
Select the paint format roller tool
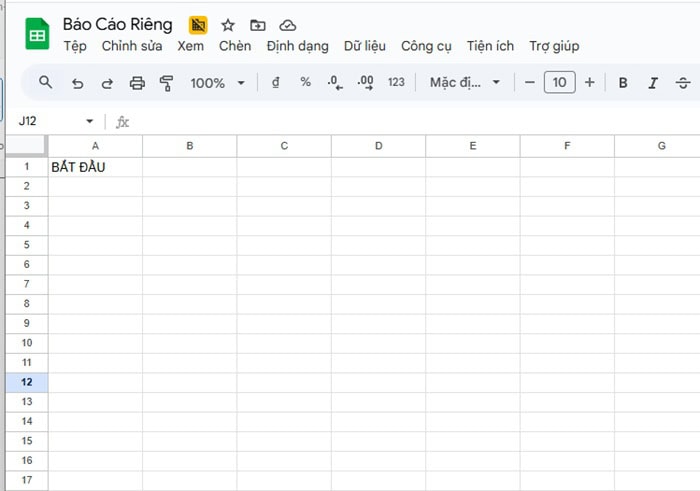167,83
